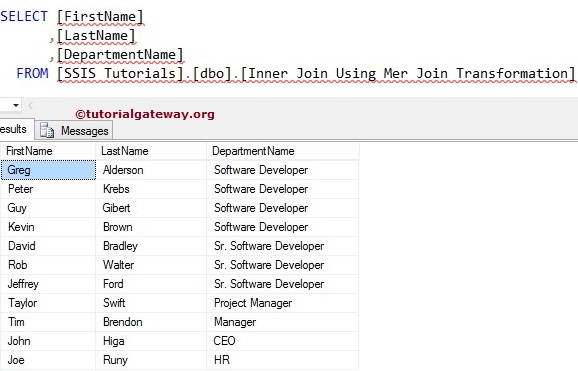
Task: Click [DepartmentName] in the query editor
Action: (120, 55)
